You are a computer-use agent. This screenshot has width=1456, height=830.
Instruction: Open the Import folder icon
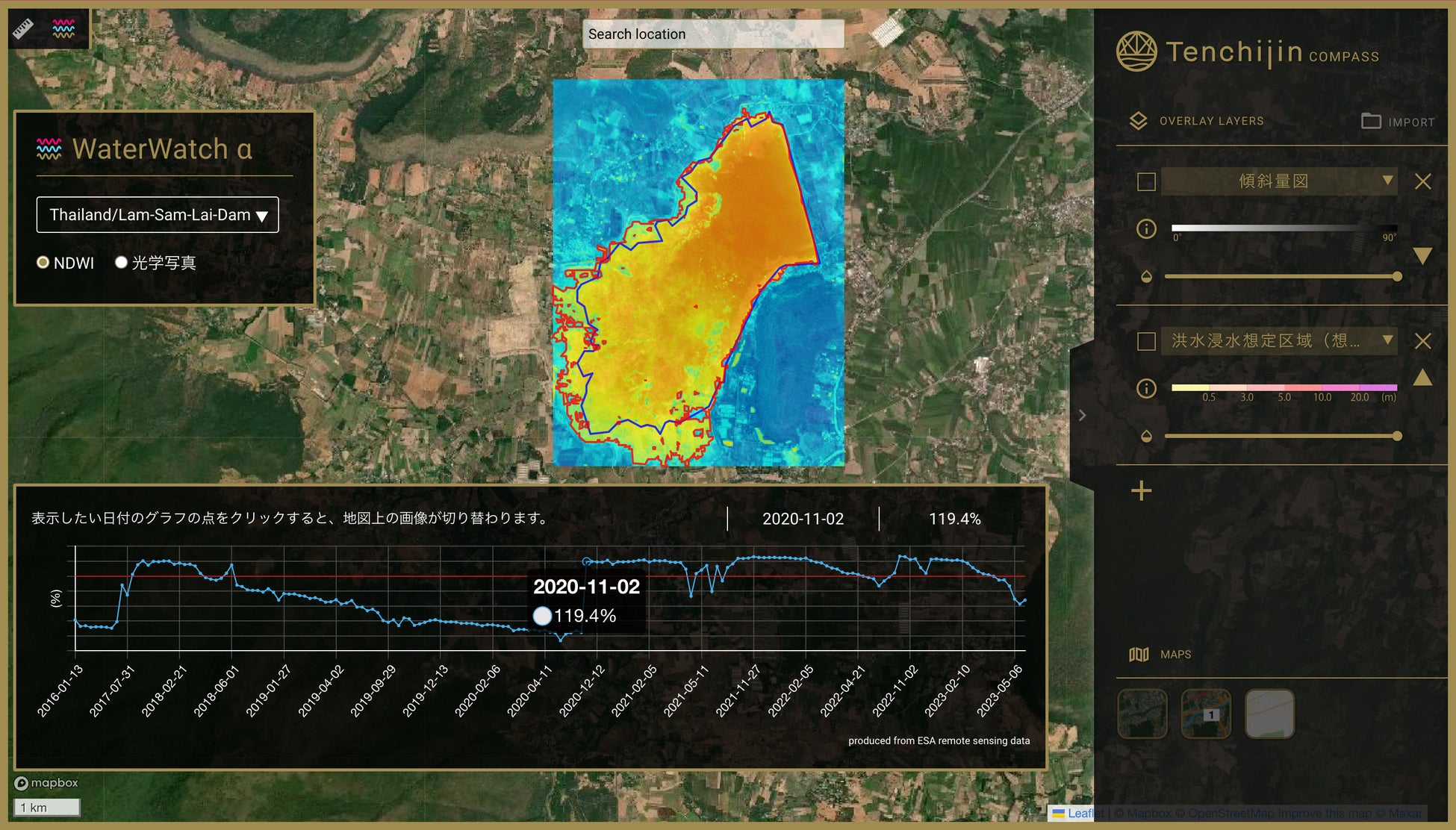(1371, 121)
